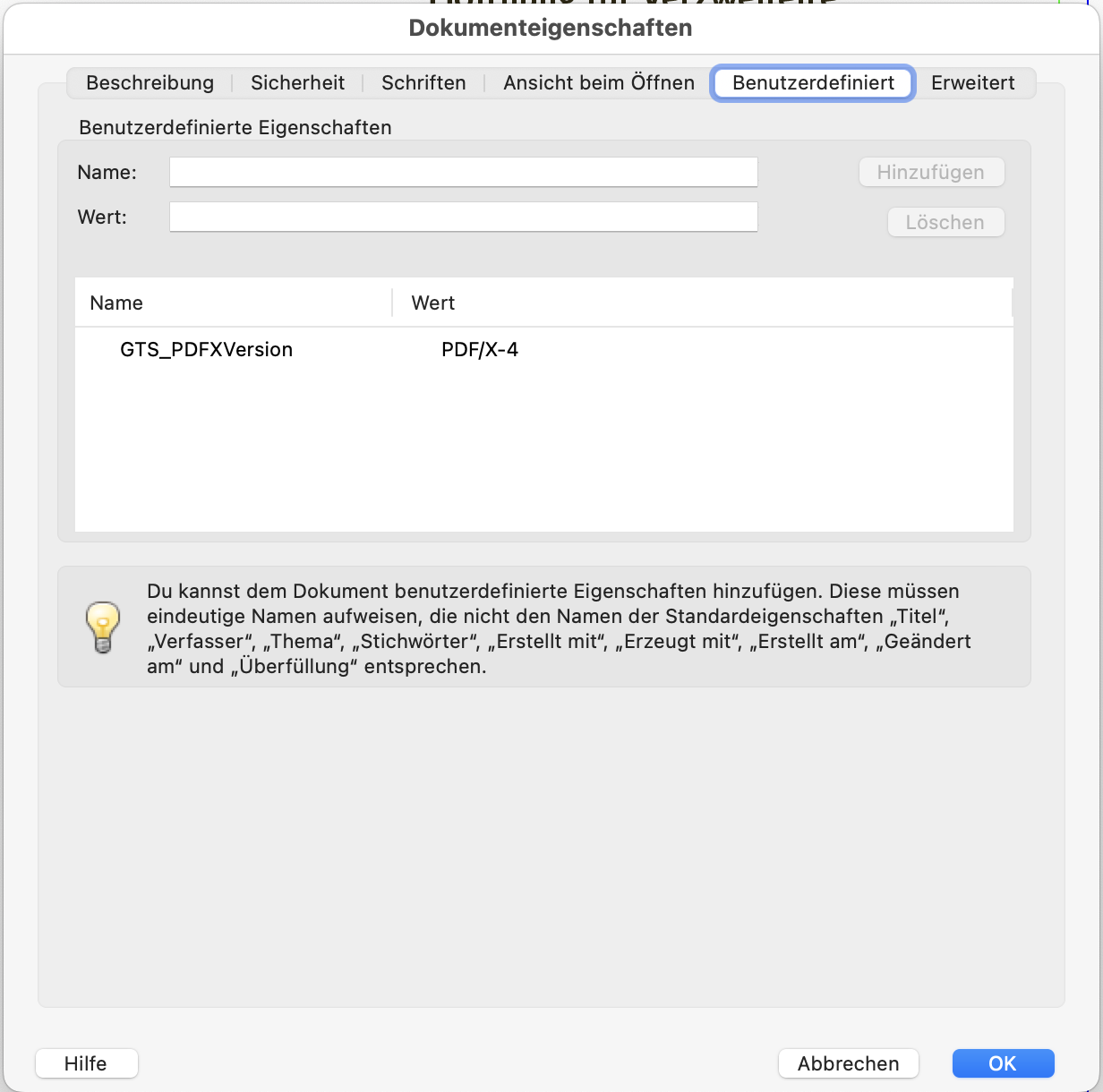Click the Löschen button
The height and width of the screenshot is (1092, 1103).
click(x=945, y=223)
